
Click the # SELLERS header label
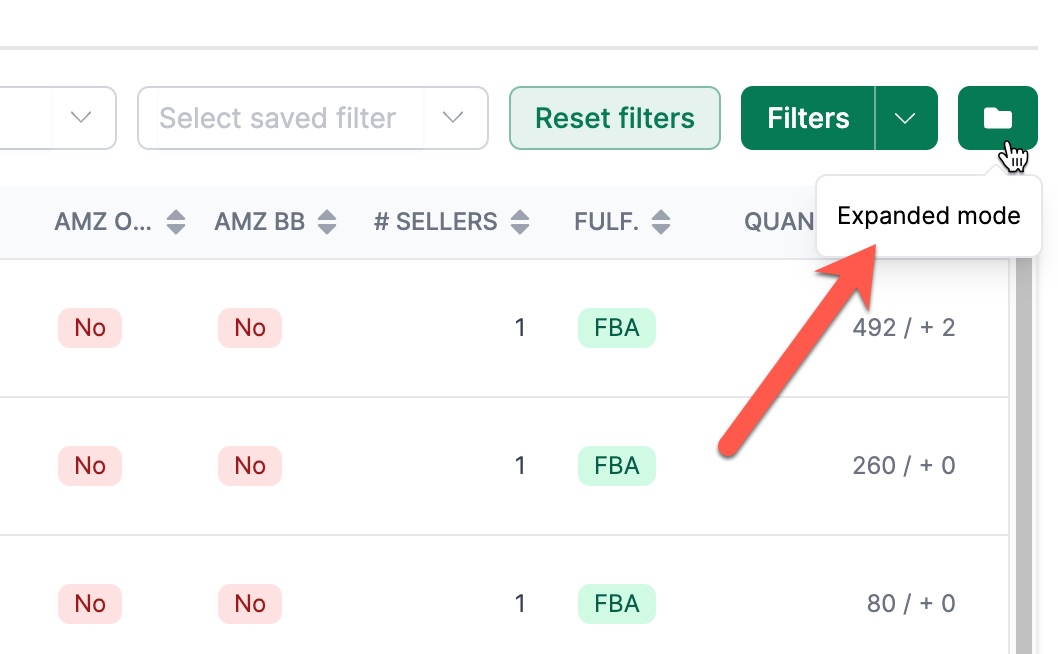click(435, 222)
